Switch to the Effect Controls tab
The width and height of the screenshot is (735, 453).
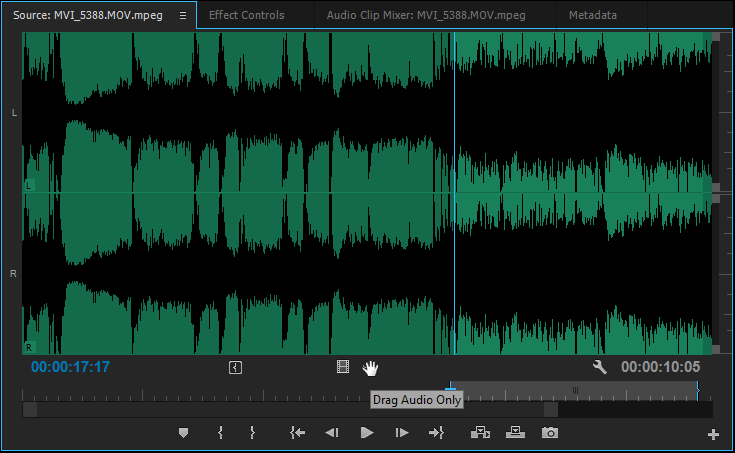point(247,15)
